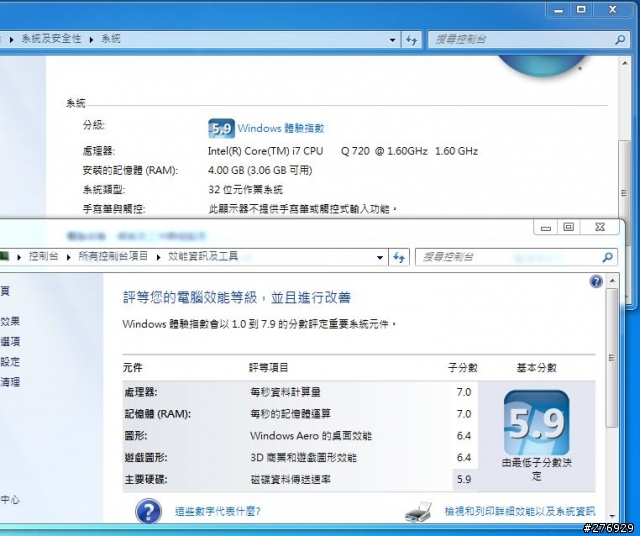
Task: Click the 基本分數 column header
Action: point(536,368)
